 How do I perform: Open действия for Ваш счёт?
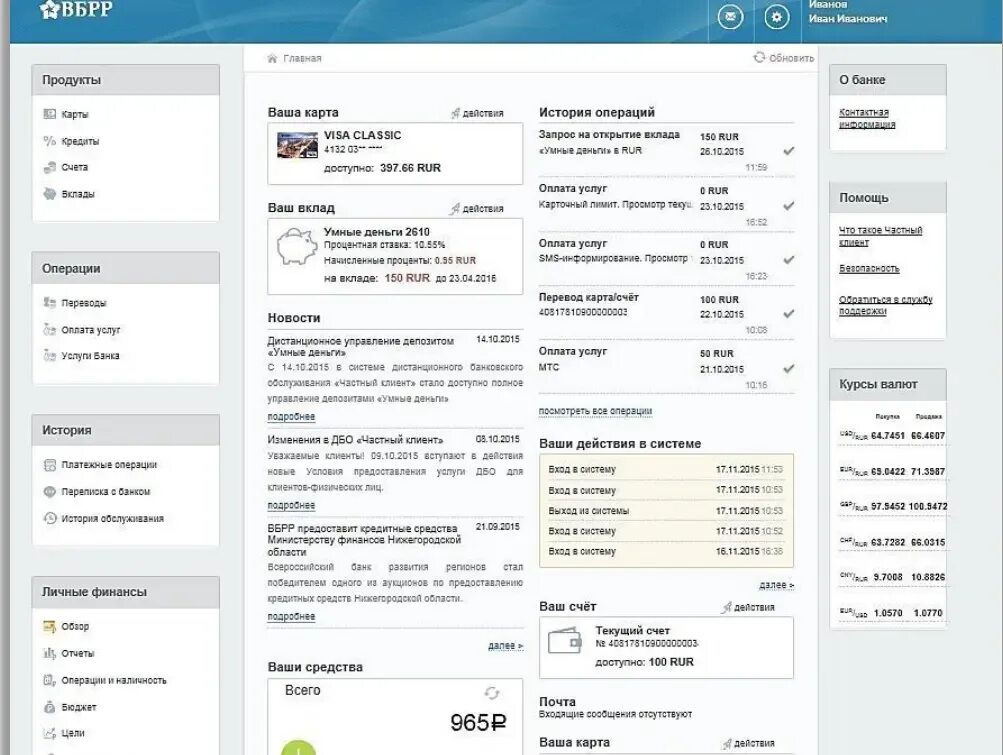click(x=748, y=607)
